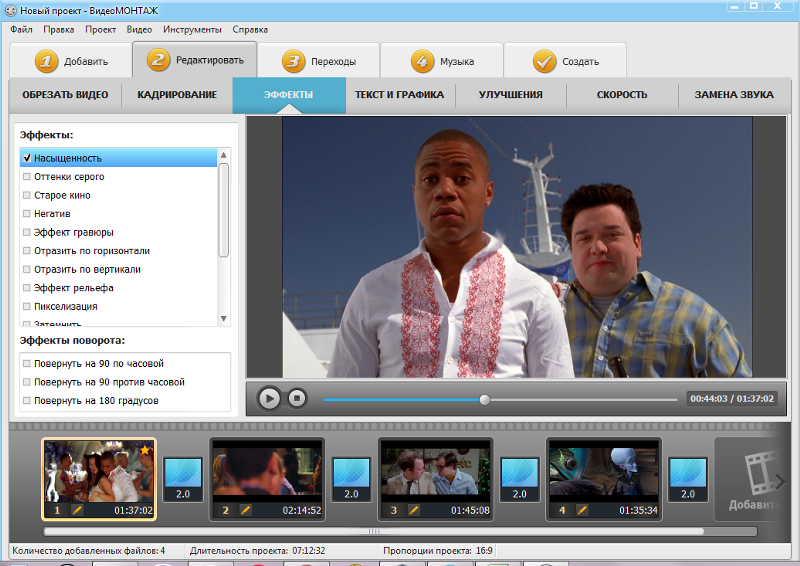The image size is (800, 566).
Task: Stop the video playback
Action: point(297,398)
